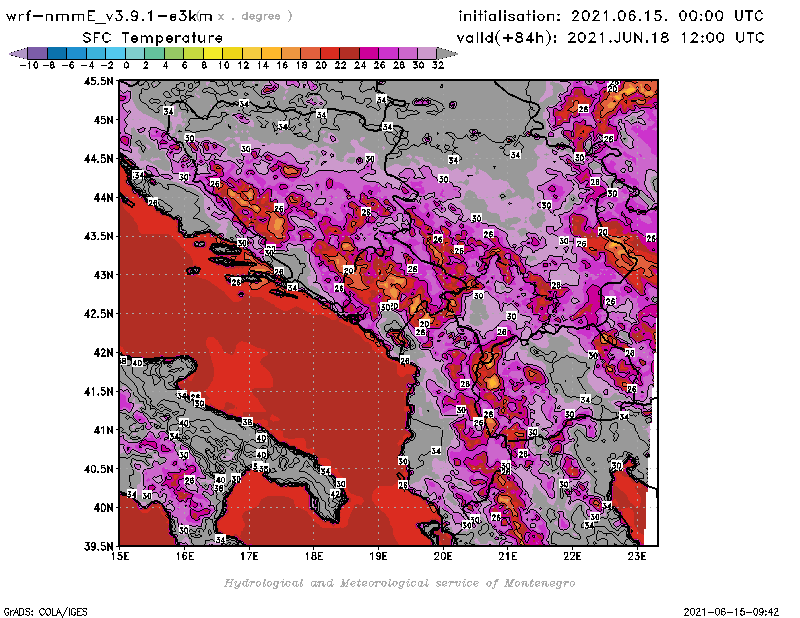Viewport: 800px width, 618px height.
Task: Click the 32 tick value on the legend
Action: [x=438, y=65]
